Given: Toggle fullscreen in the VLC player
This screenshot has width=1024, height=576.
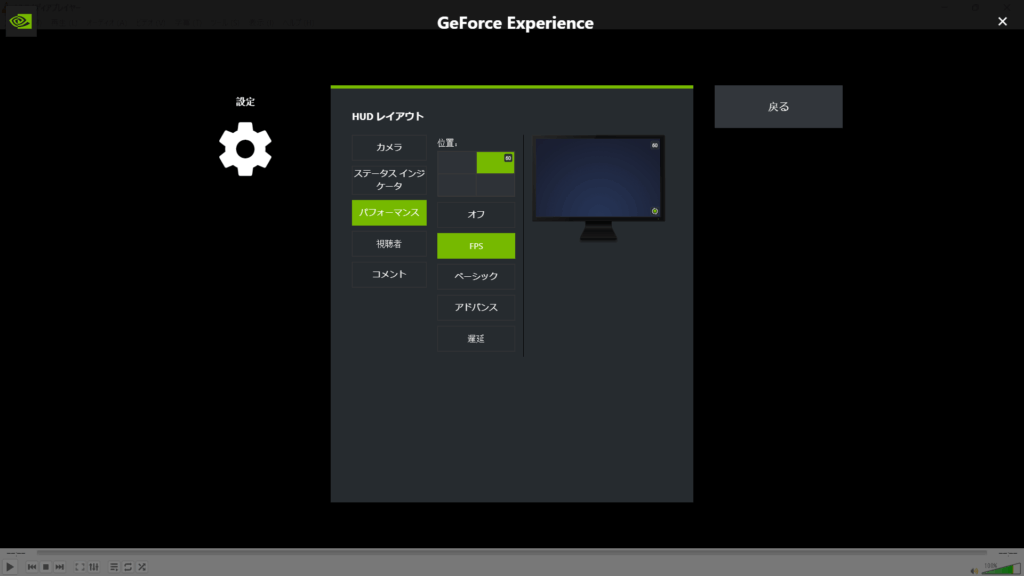Looking at the screenshot, I should pyautogui.click(x=80, y=567).
